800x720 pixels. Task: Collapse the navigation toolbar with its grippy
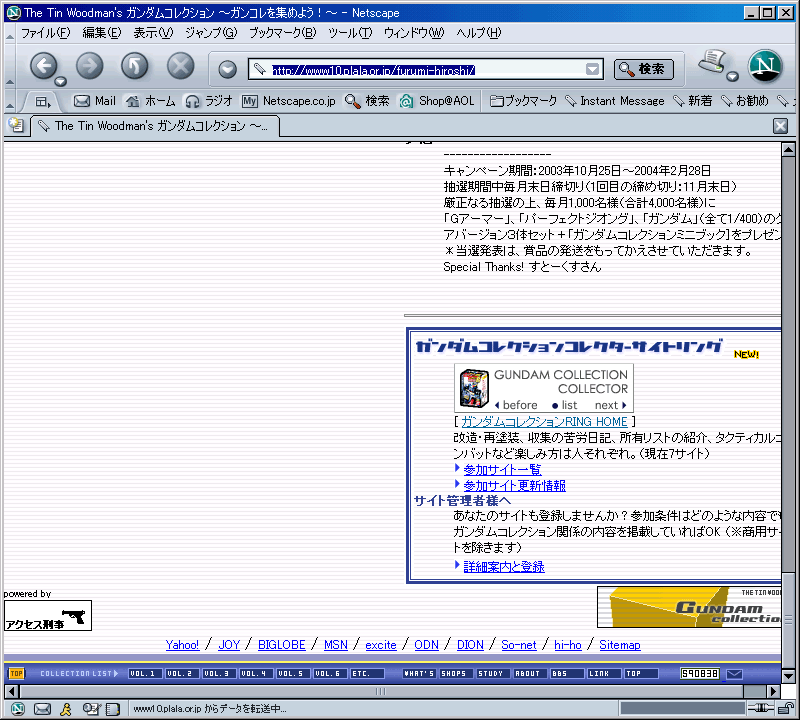click(x=10, y=66)
